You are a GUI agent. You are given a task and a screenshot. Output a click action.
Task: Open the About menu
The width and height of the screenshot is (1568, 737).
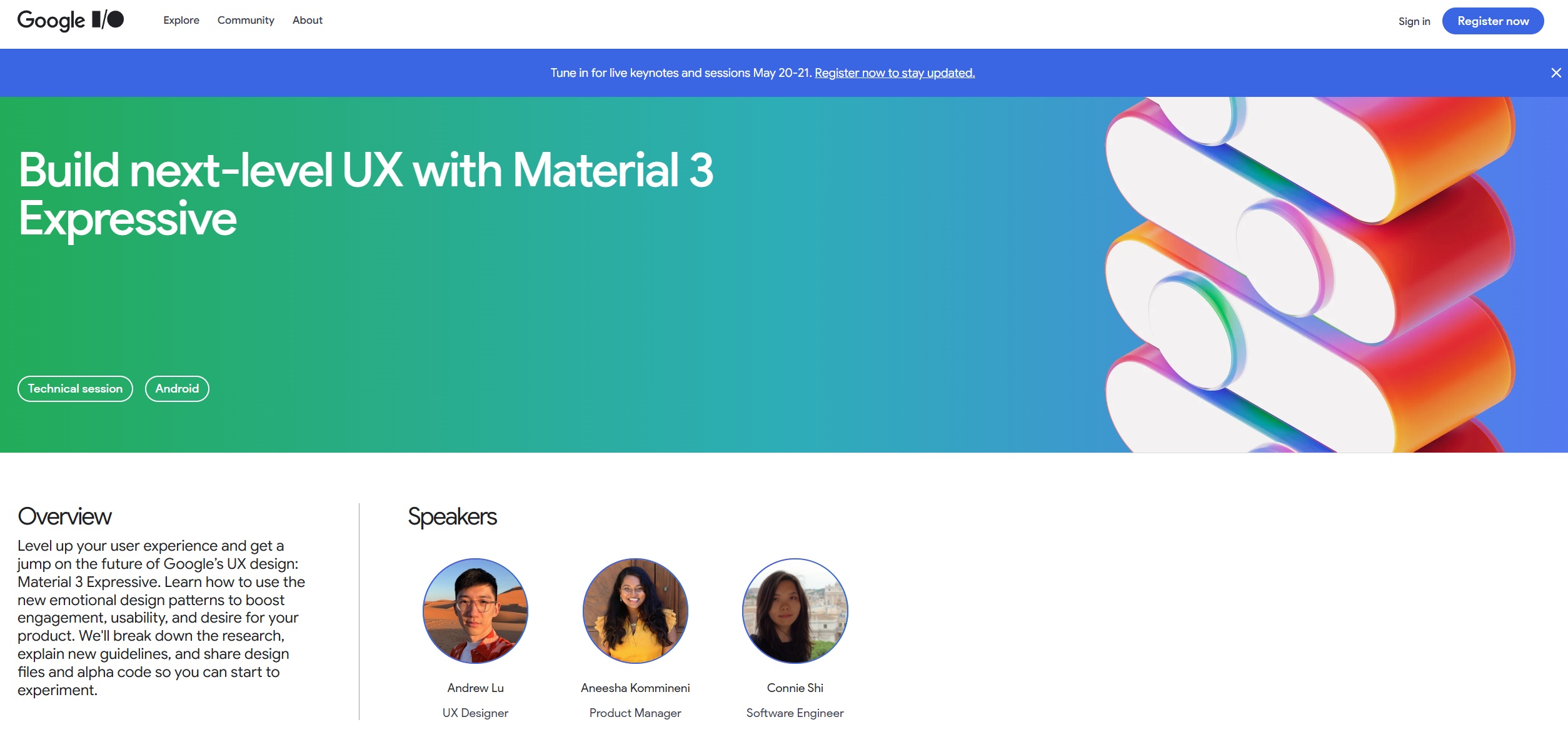click(x=307, y=21)
